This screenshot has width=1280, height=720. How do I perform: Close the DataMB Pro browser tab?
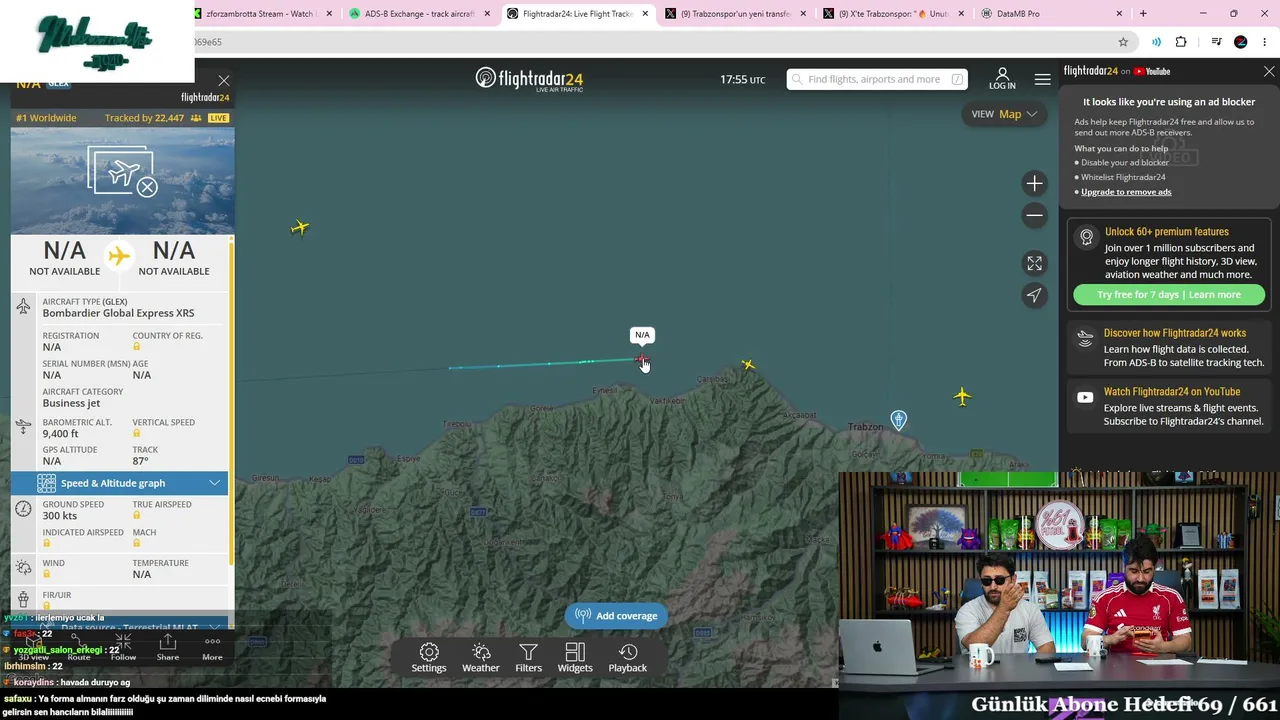pos(1117,14)
